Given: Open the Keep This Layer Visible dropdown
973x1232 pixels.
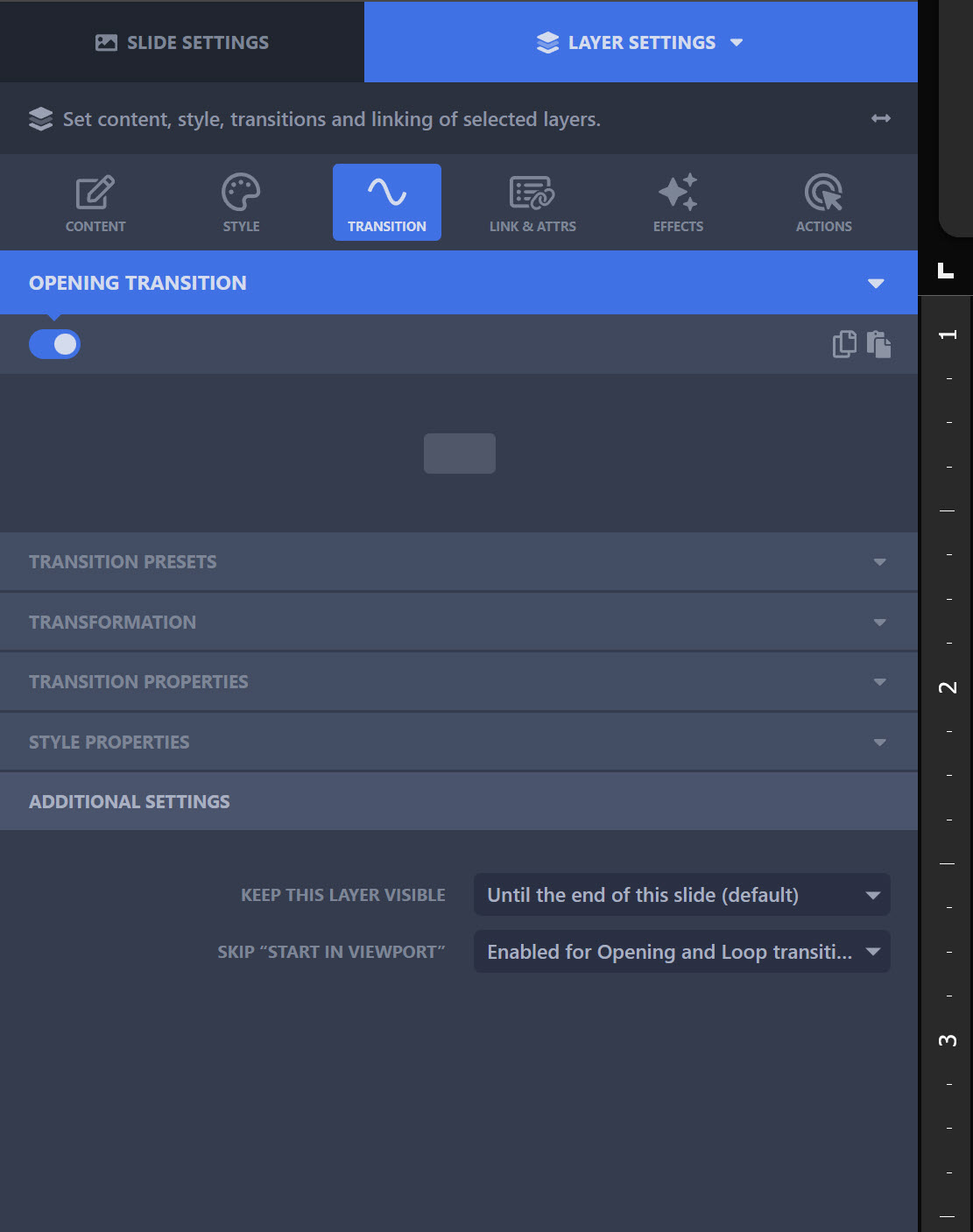Looking at the screenshot, I should click(681, 895).
